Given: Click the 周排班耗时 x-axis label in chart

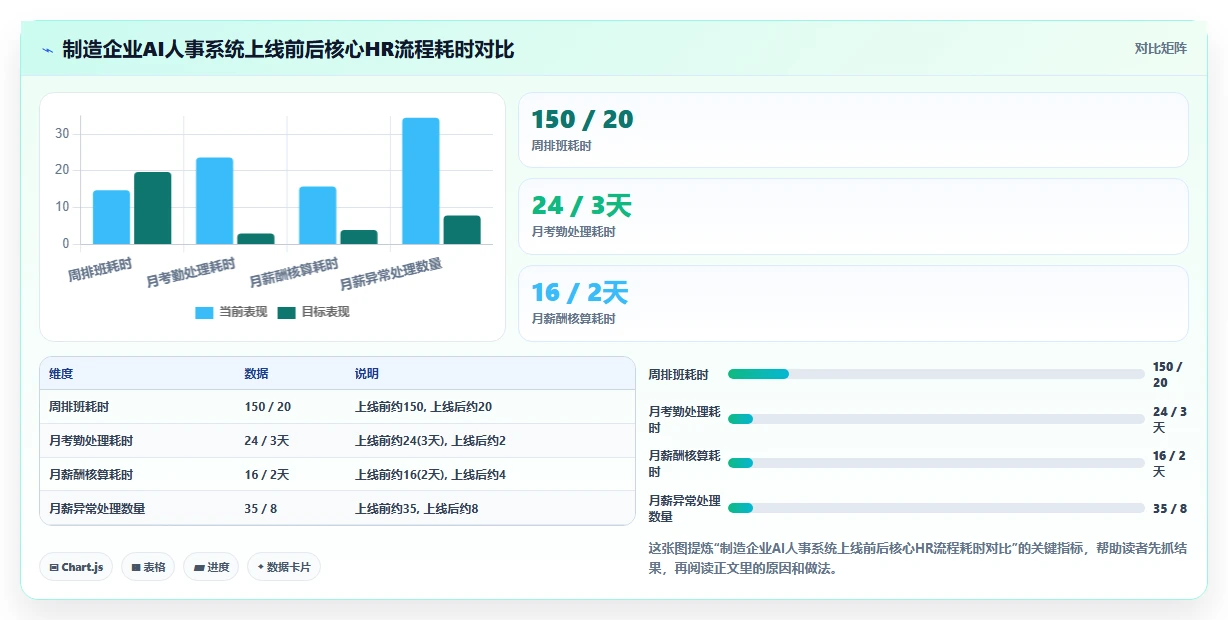Looking at the screenshot, I should 100,270.
